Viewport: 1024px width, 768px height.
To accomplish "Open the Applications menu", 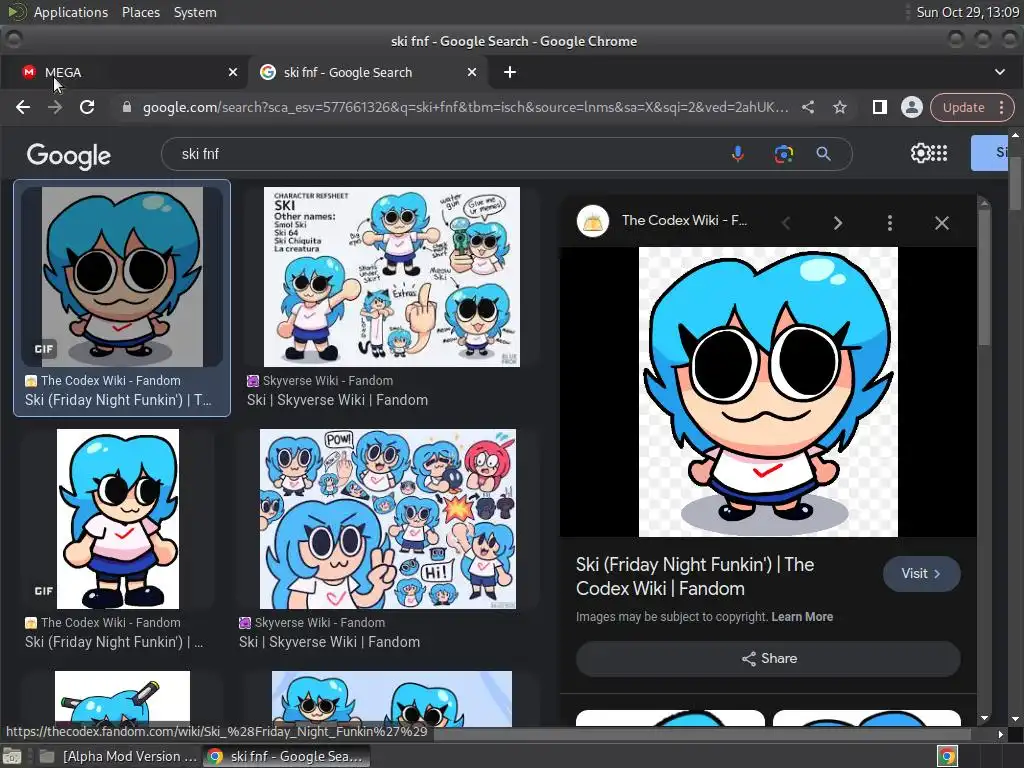I will [71, 12].
